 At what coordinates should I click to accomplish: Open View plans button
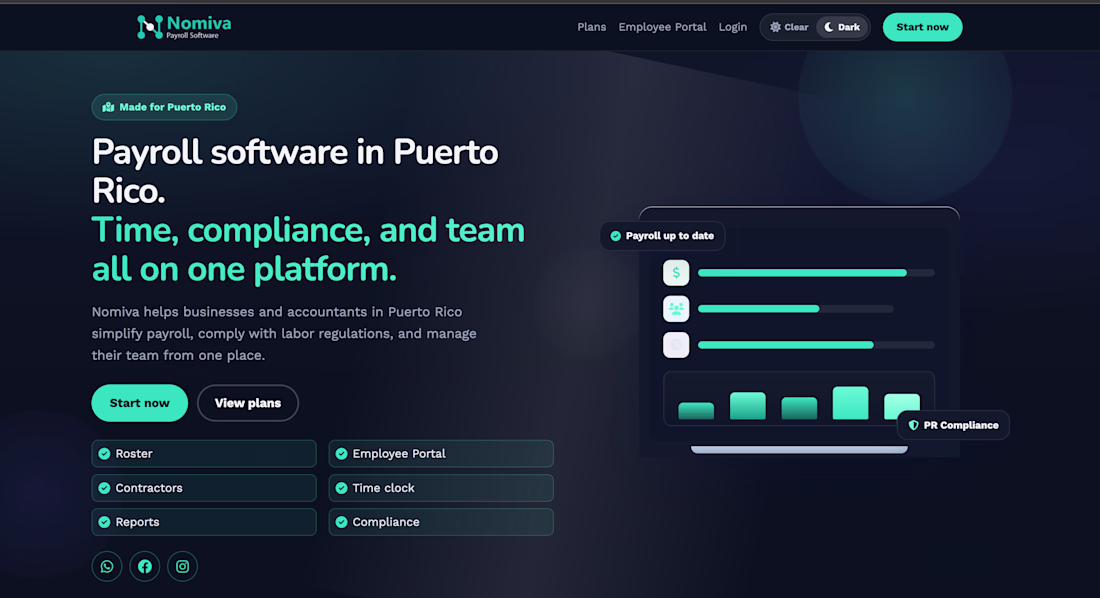coord(248,403)
